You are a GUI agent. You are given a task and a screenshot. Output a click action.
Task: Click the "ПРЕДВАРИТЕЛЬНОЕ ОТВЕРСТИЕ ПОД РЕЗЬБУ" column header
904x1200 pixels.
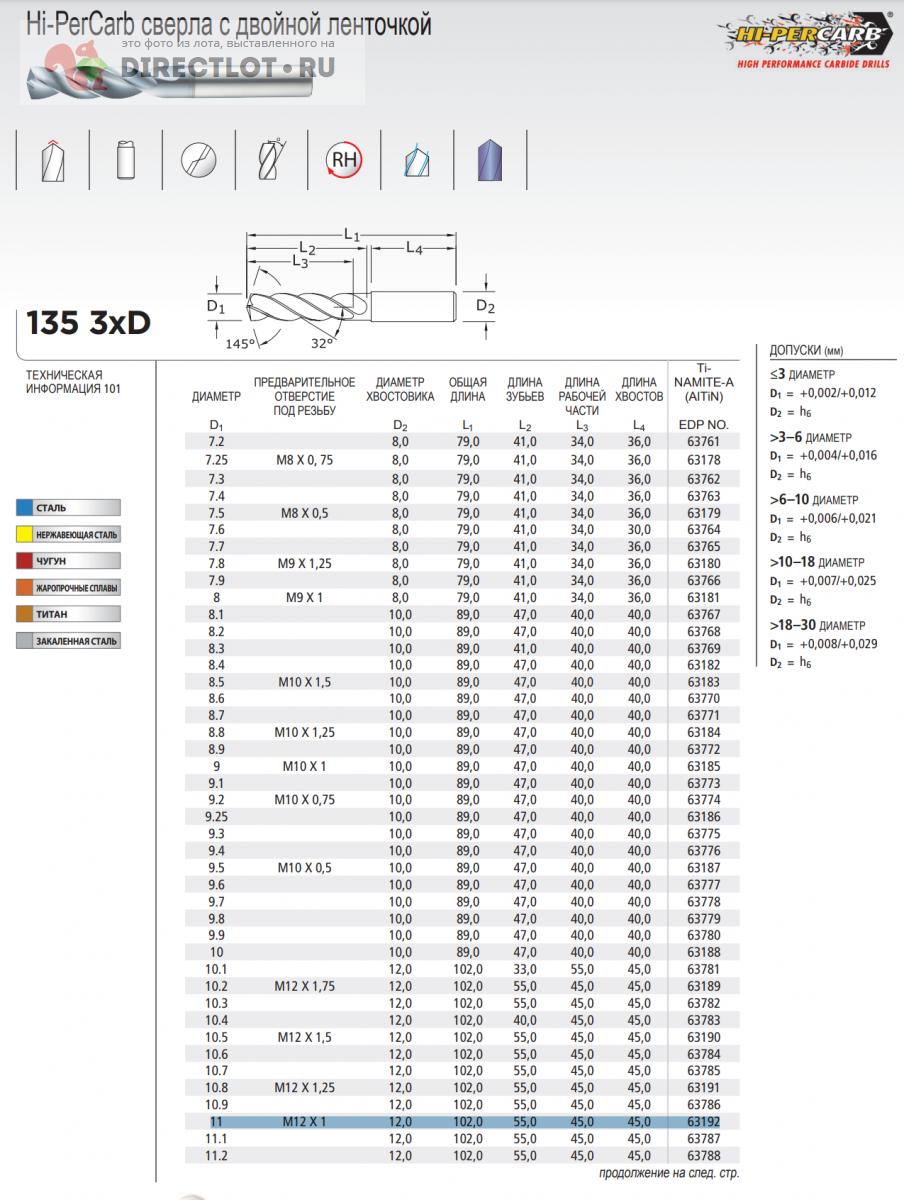tap(304, 397)
